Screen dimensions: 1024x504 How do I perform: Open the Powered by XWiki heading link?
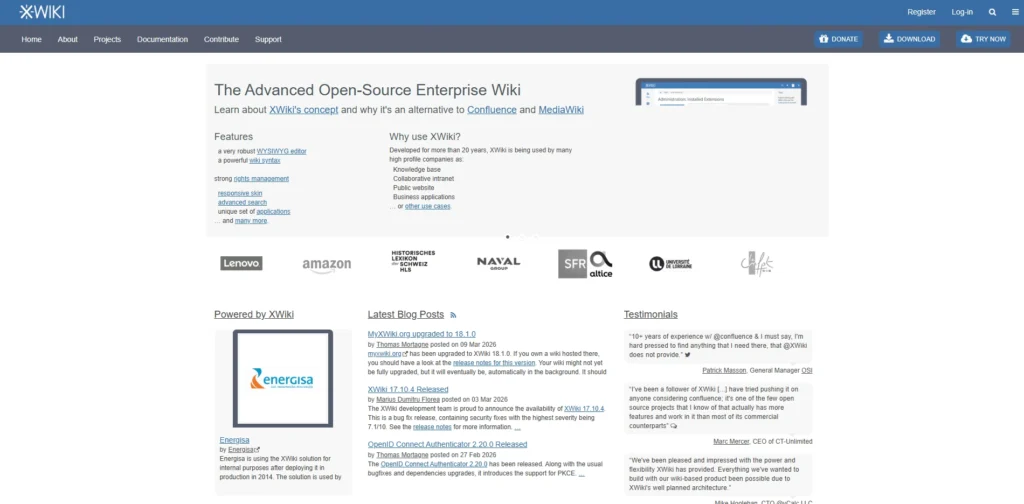tap(254, 315)
